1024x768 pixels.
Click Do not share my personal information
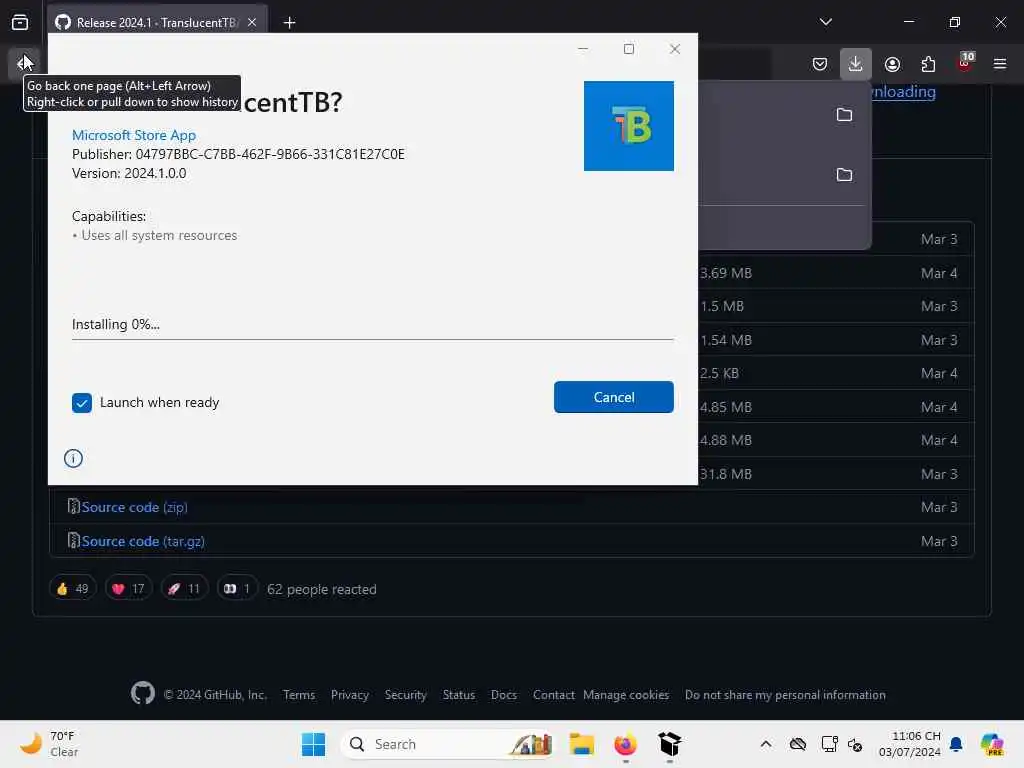point(785,695)
